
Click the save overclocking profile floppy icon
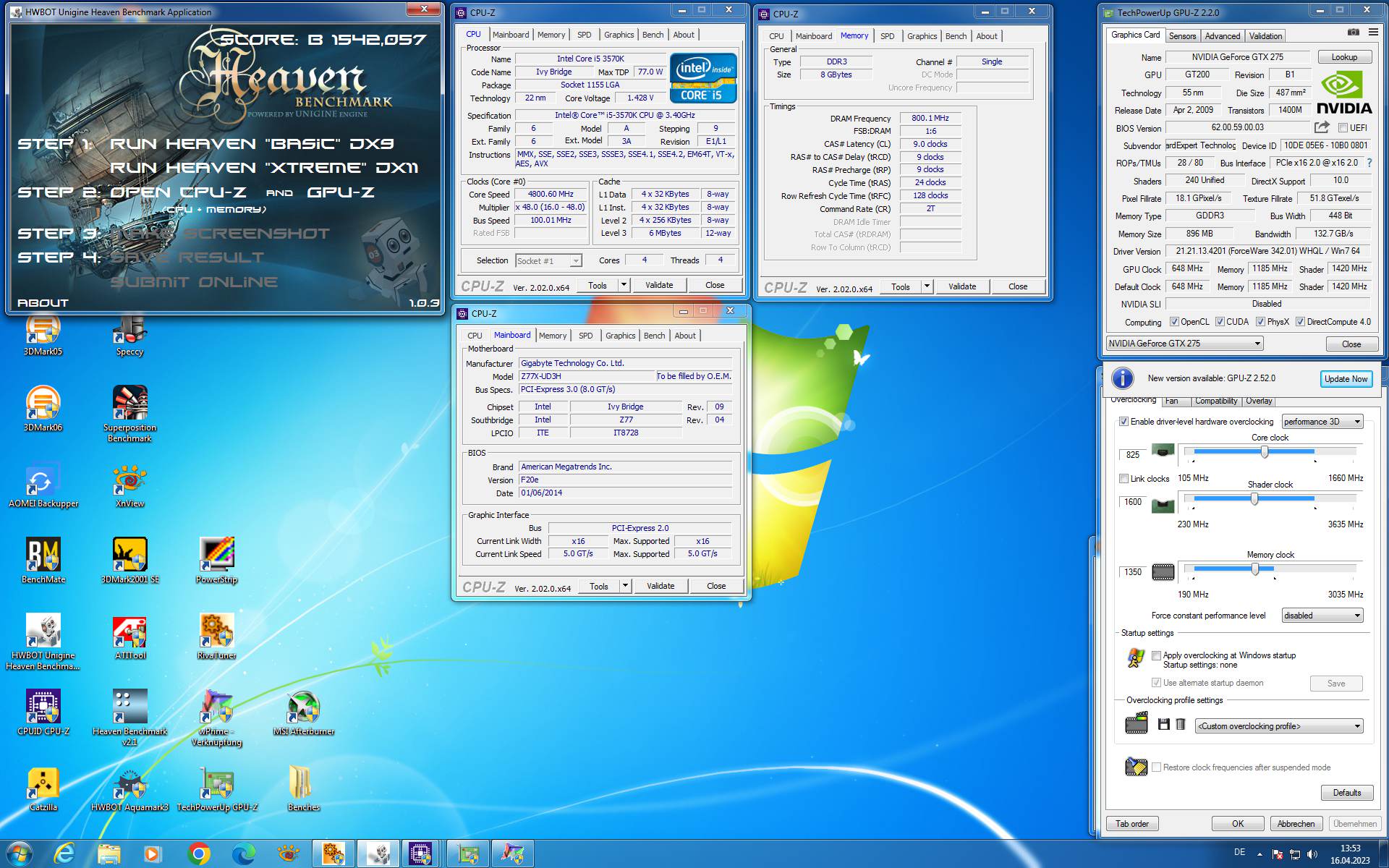pos(1163,724)
